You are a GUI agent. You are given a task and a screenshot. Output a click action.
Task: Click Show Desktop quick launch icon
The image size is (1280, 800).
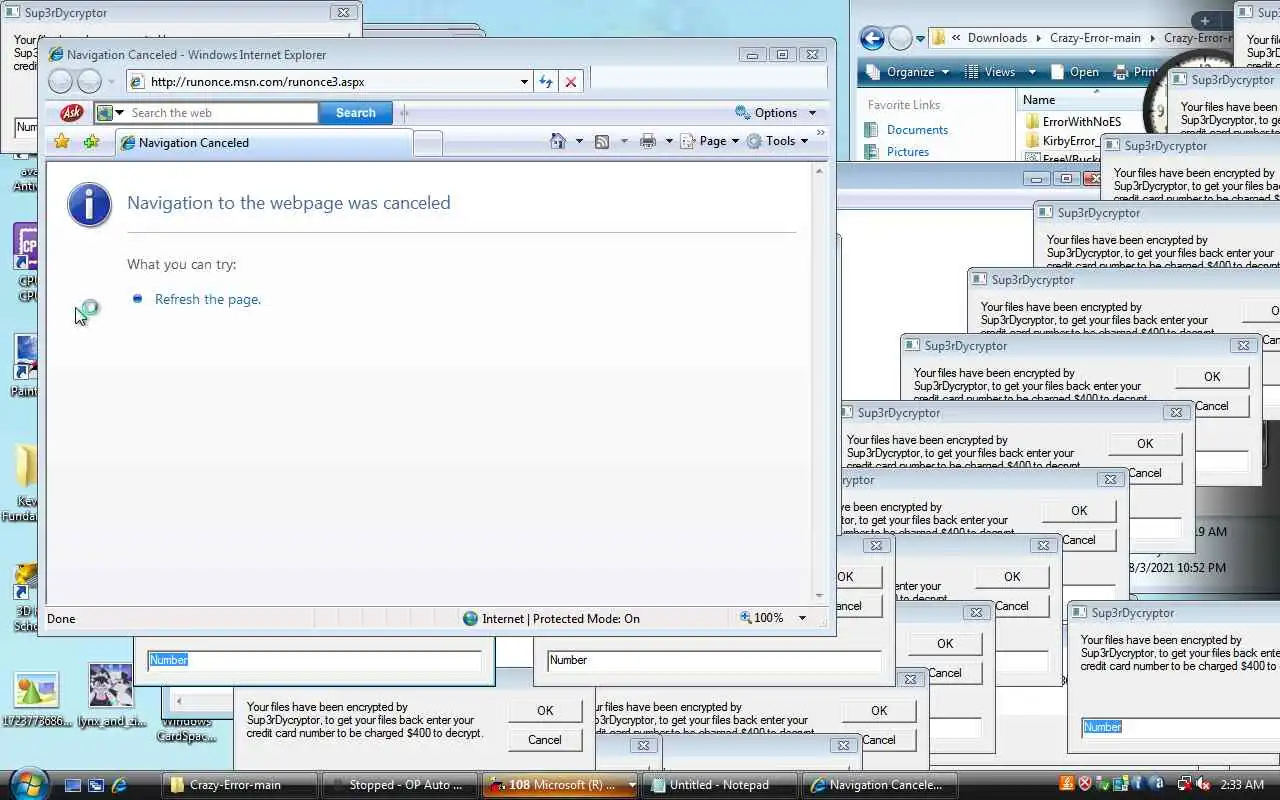click(x=72, y=785)
